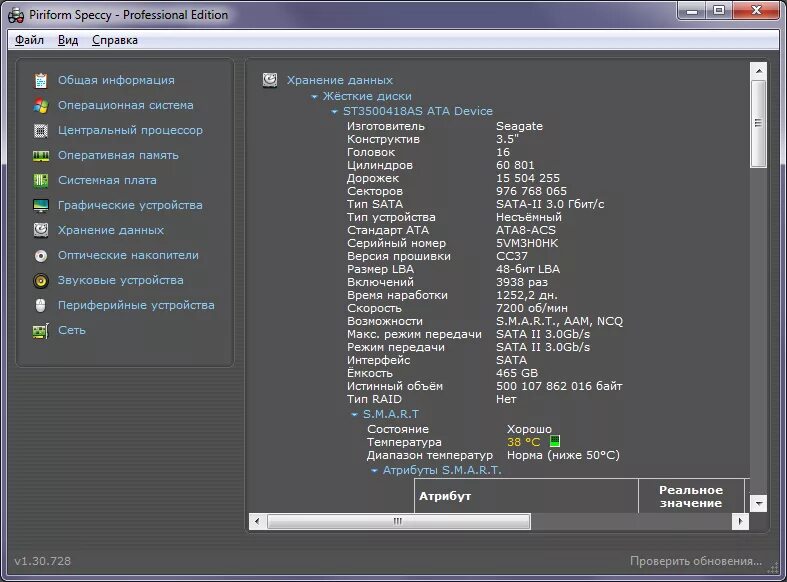
Task: Click the Хранение данных heading in main panel
Action: [x=339, y=80]
